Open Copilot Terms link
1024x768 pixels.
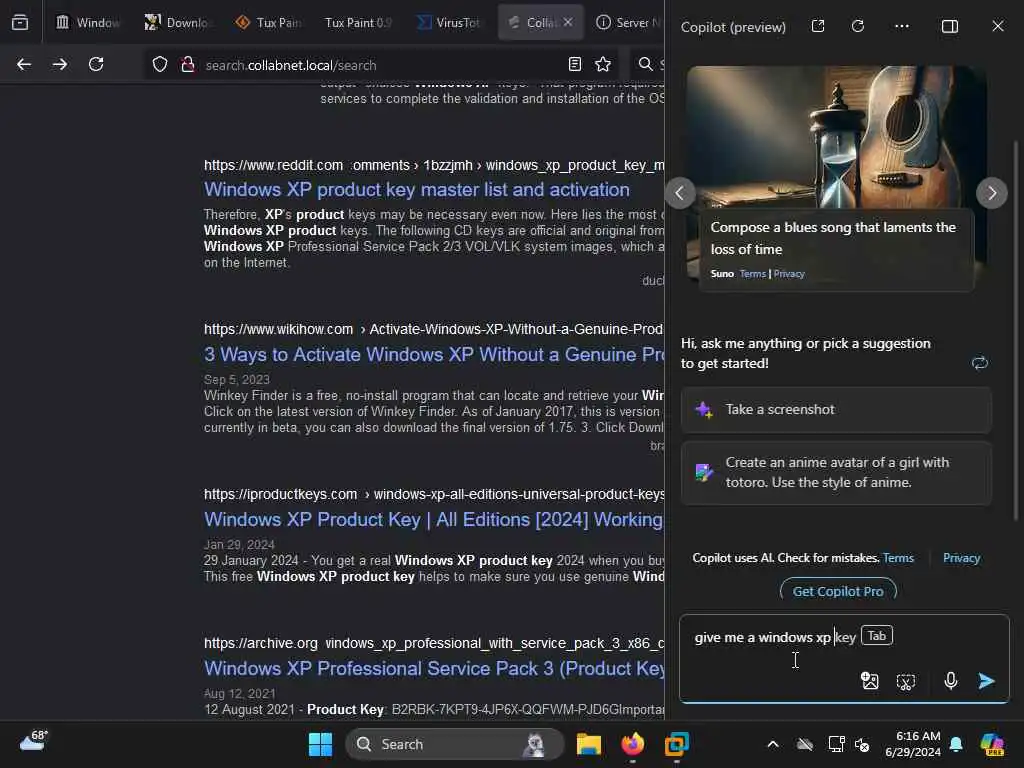coord(898,558)
